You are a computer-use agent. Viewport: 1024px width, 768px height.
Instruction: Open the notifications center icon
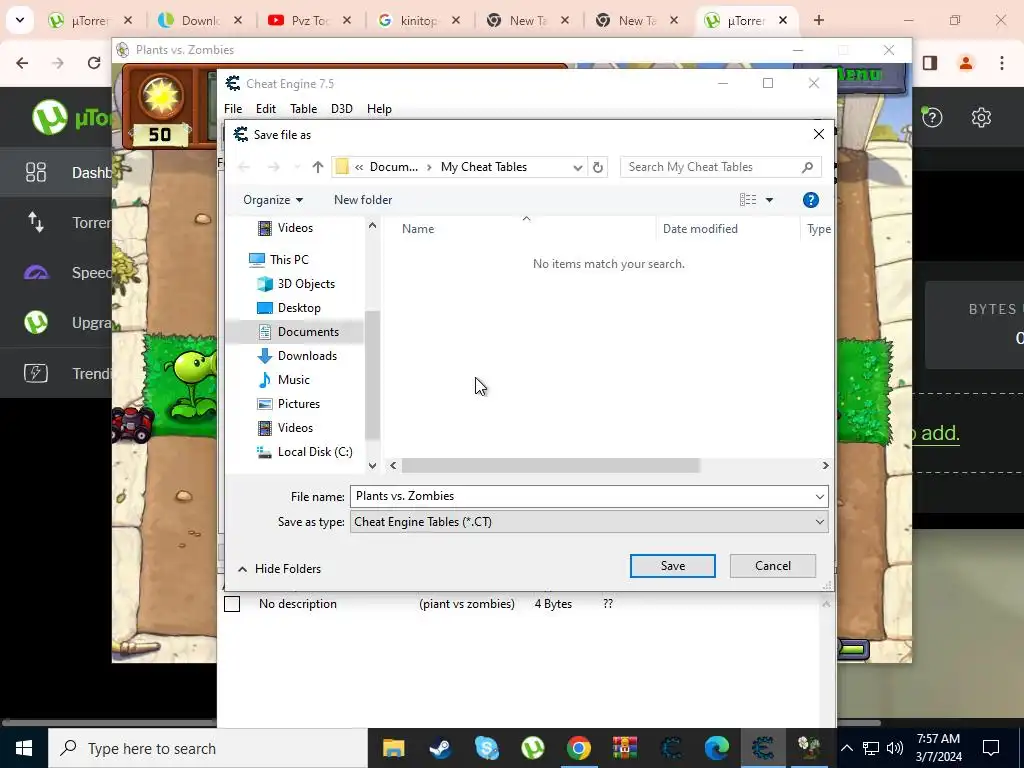(x=991, y=748)
